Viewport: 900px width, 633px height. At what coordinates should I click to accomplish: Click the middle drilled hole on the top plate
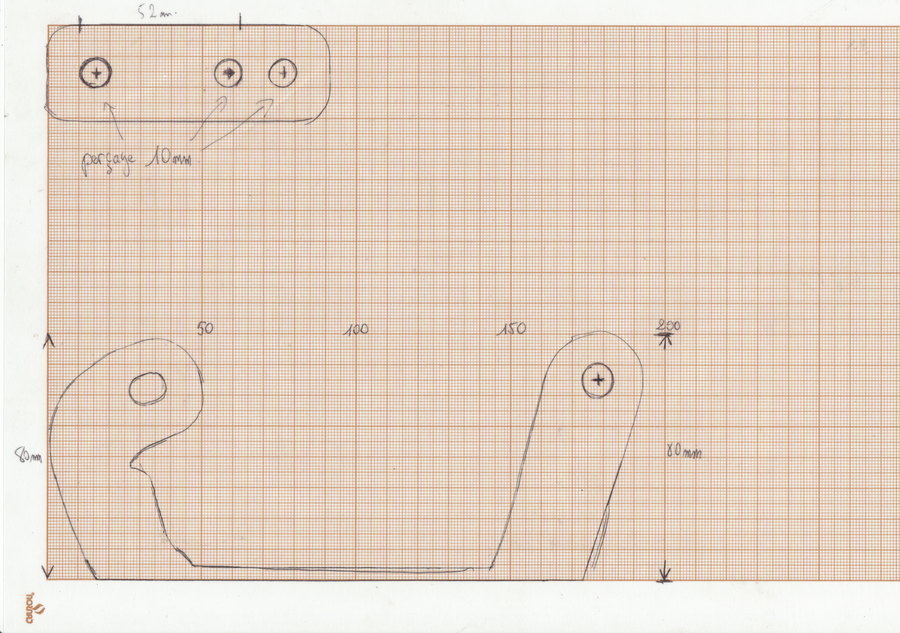[228, 73]
